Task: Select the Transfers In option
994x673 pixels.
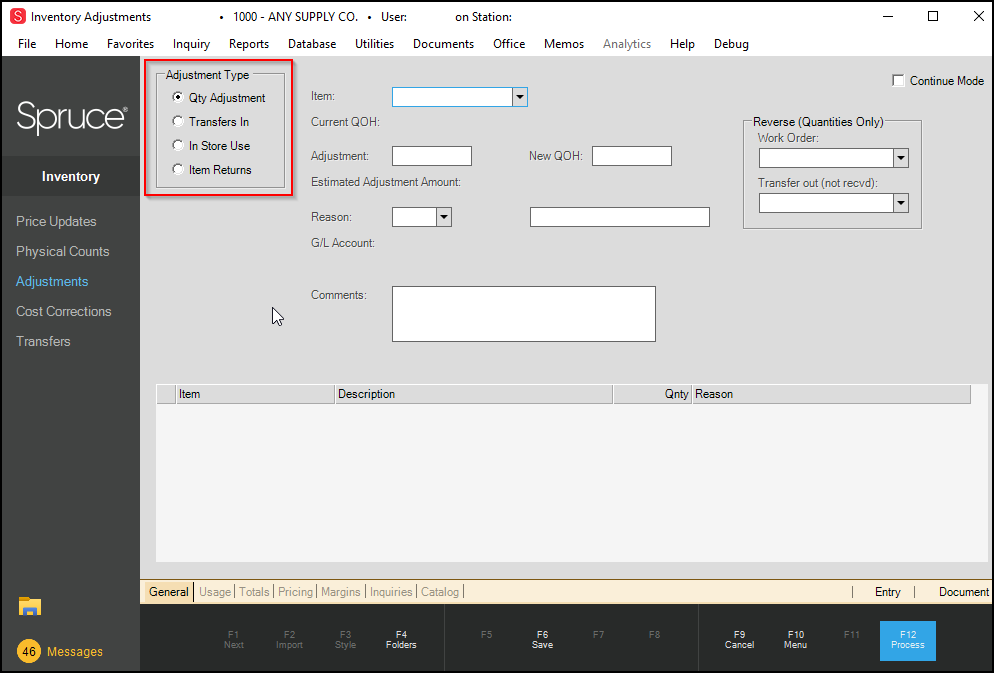Action: (x=178, y=122)
